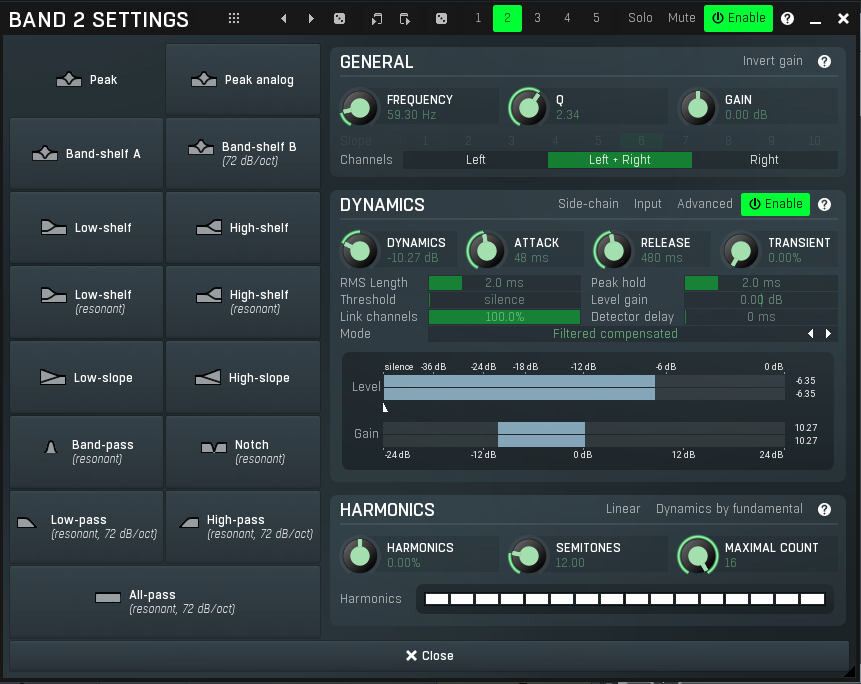
Task: Set channels to Right only
Action: coord(764,160)
